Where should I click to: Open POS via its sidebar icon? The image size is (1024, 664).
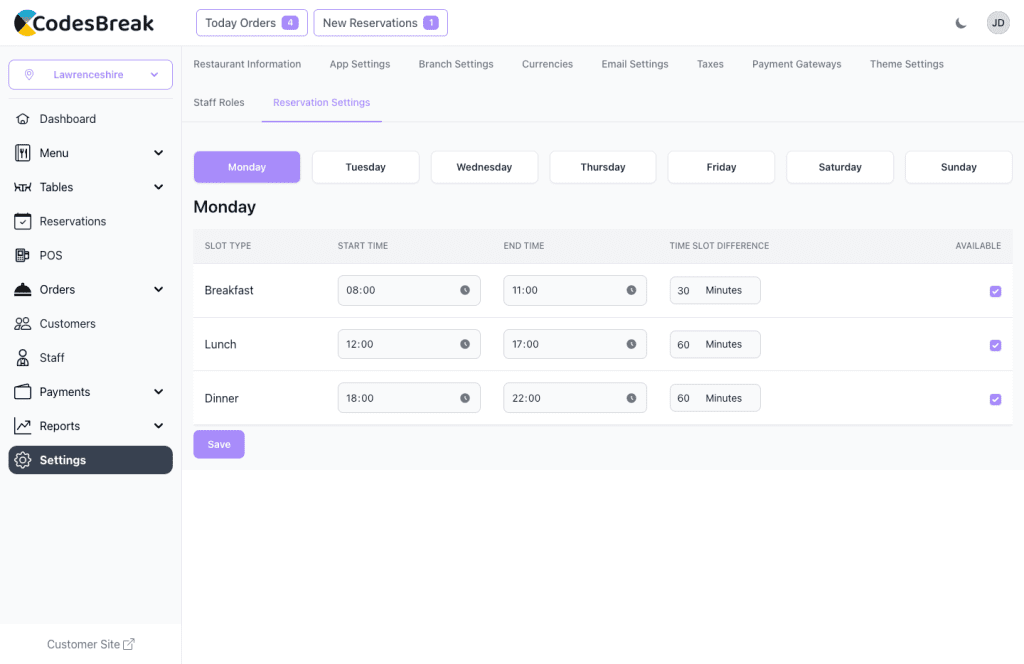pyautogui.click(x=23, y=255)
